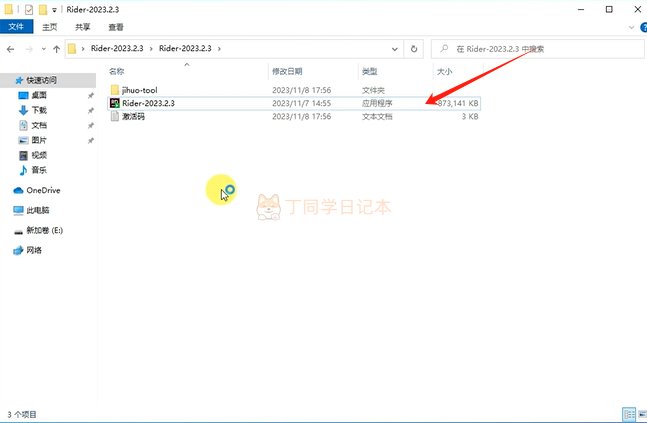Sort by the 名称 column header
Screen dimensions: 647x423
click(117, 71)
